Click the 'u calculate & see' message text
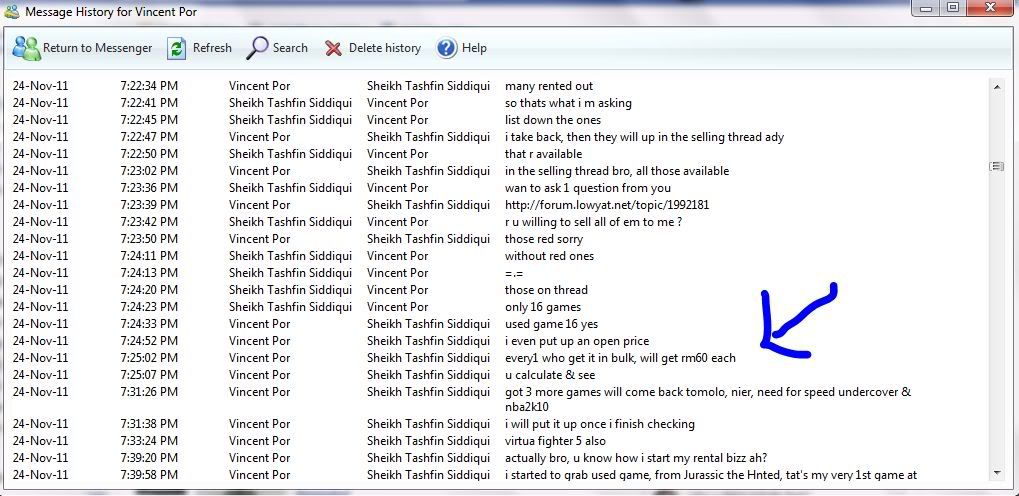 (549, 375)
